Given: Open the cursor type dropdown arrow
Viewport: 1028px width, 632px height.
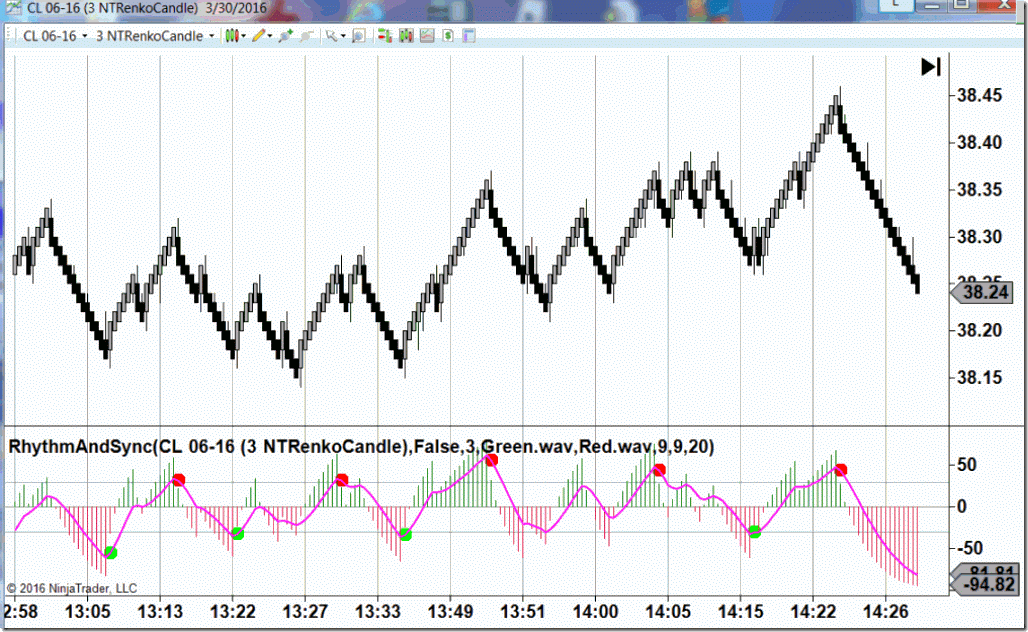Looking at the screenshot, I should click(x=343, y=37).
